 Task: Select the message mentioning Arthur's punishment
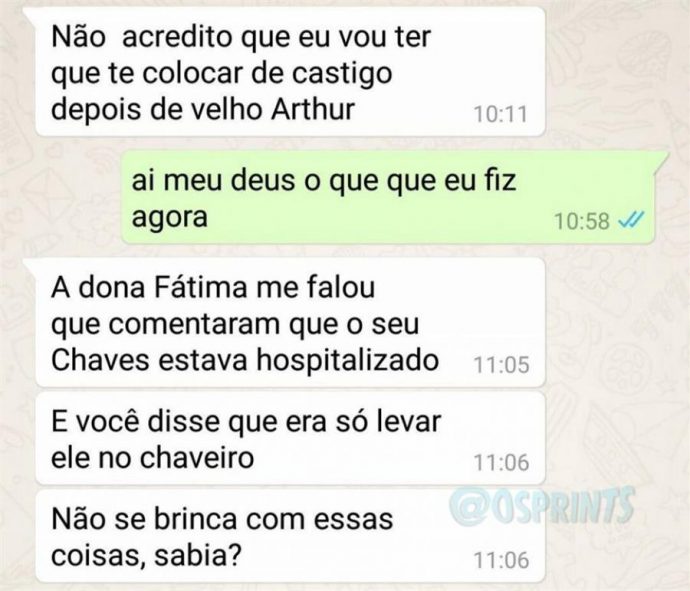tap(290, 71)
